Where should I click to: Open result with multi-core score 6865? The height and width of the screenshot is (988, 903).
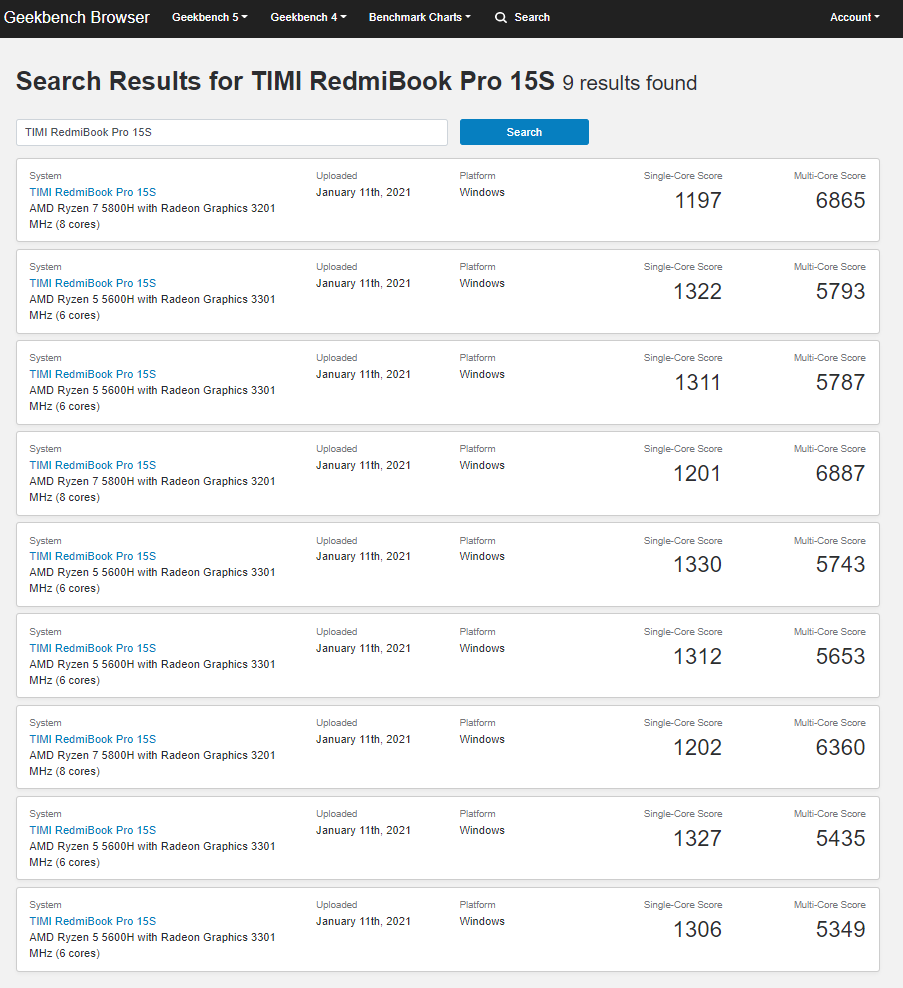coord(92,192)
